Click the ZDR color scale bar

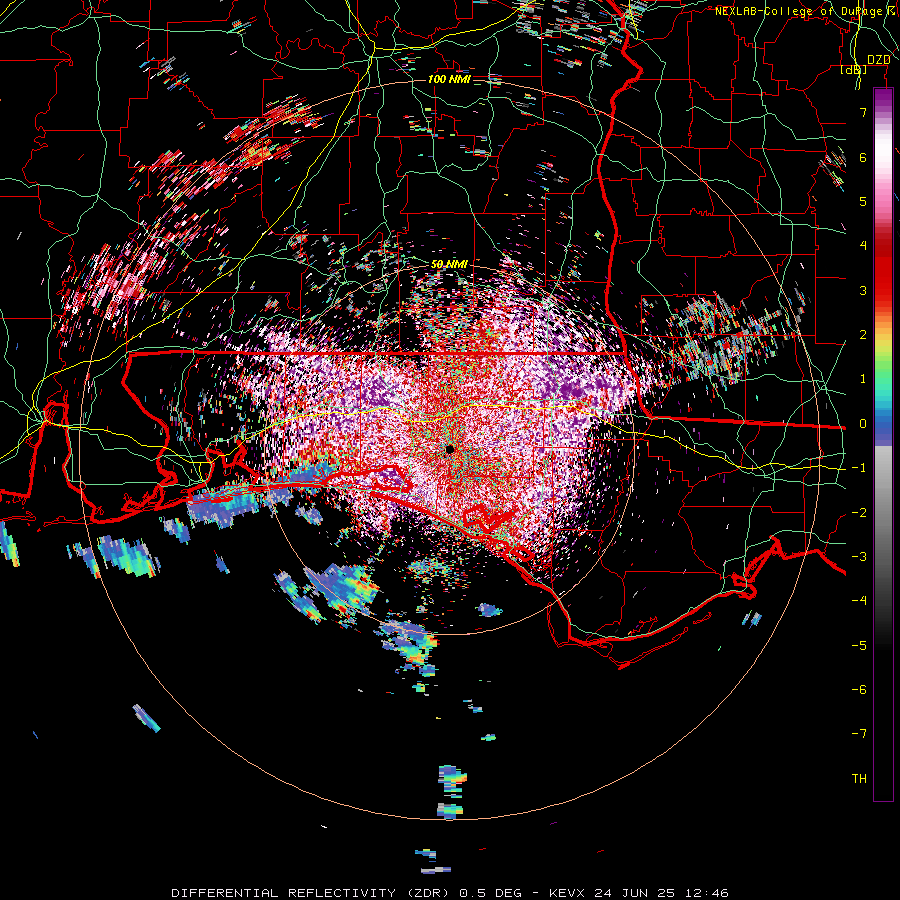[x=883, y=445]
